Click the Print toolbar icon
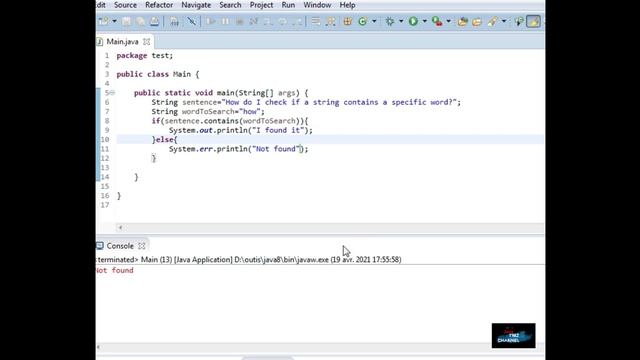Viewport: 640px width, 360px height. point(154,21)
